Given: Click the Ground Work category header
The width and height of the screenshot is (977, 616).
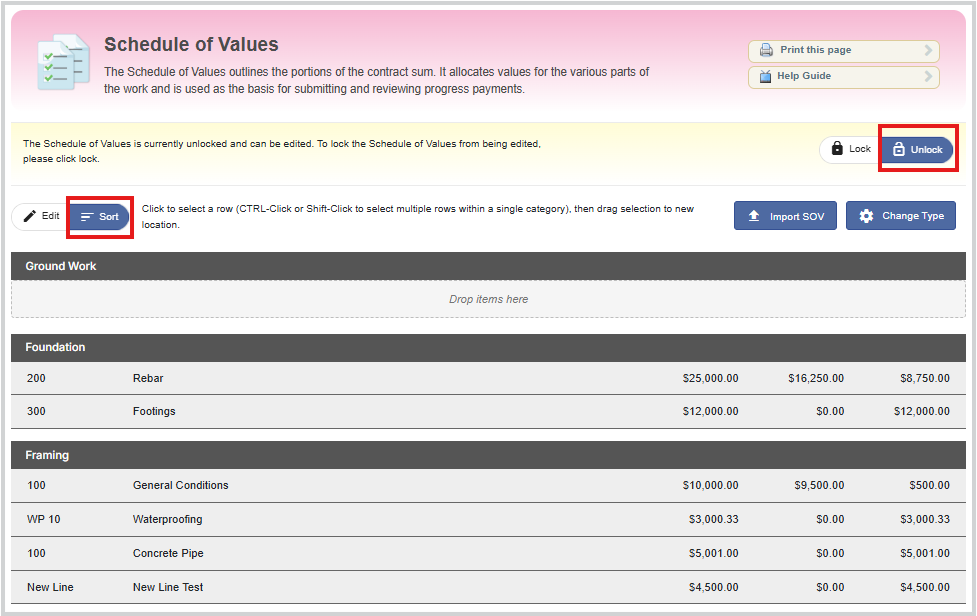Looking at the screenshot, I should coord(488,266).
